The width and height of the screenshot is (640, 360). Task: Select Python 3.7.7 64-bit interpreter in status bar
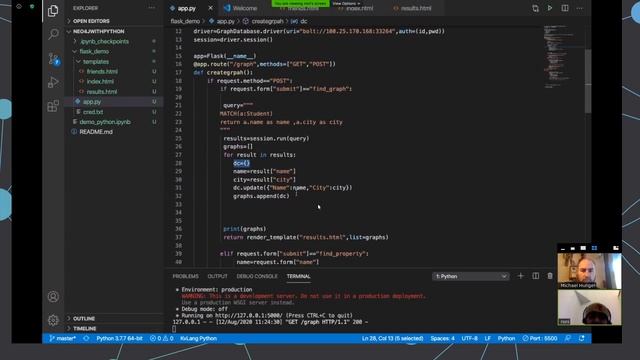click(120, 338)
